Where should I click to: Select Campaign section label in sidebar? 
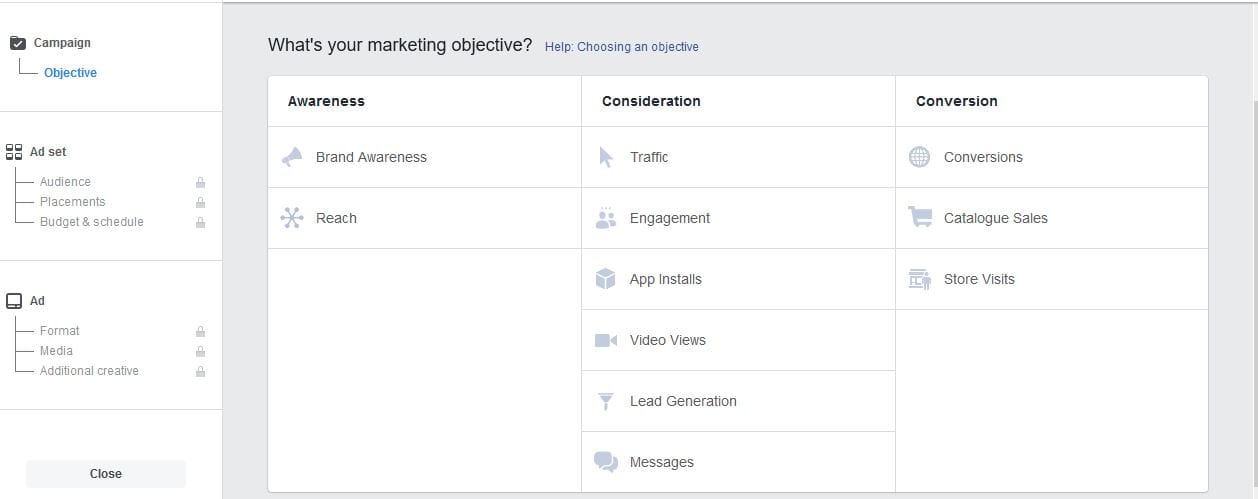pos(62,43)
